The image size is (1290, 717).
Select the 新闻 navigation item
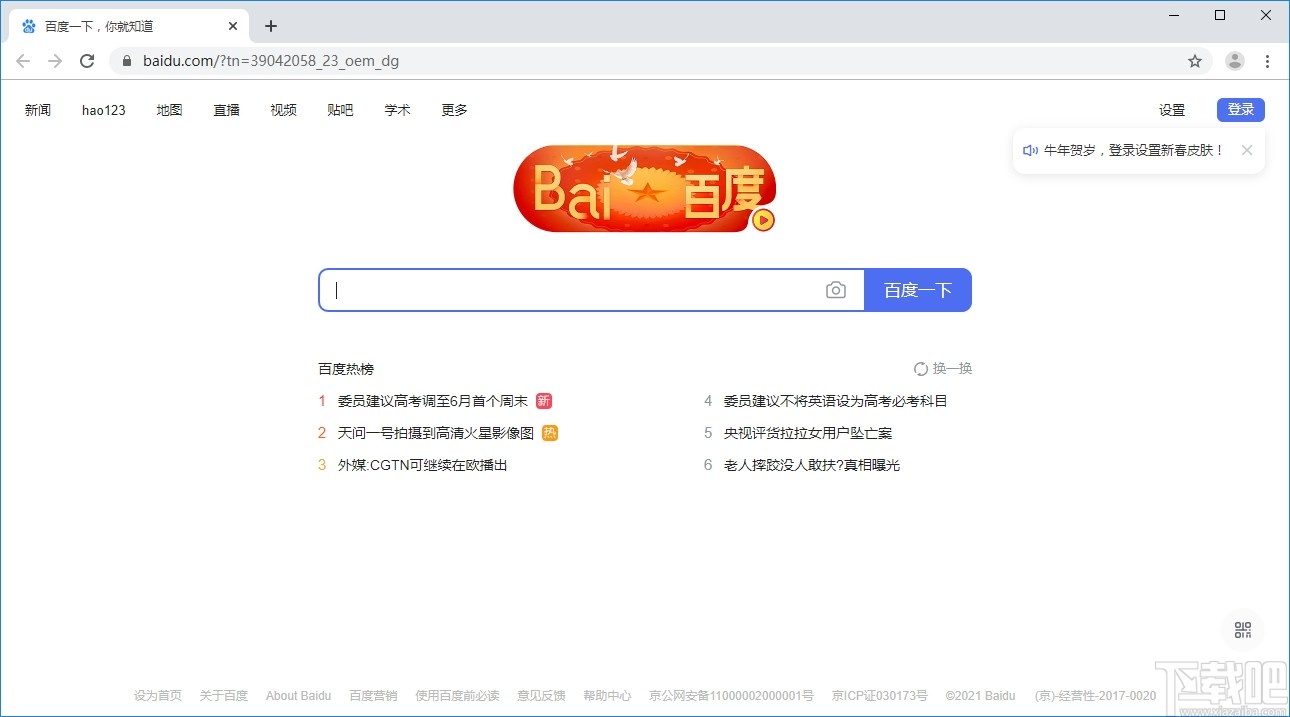coord(38,110)
